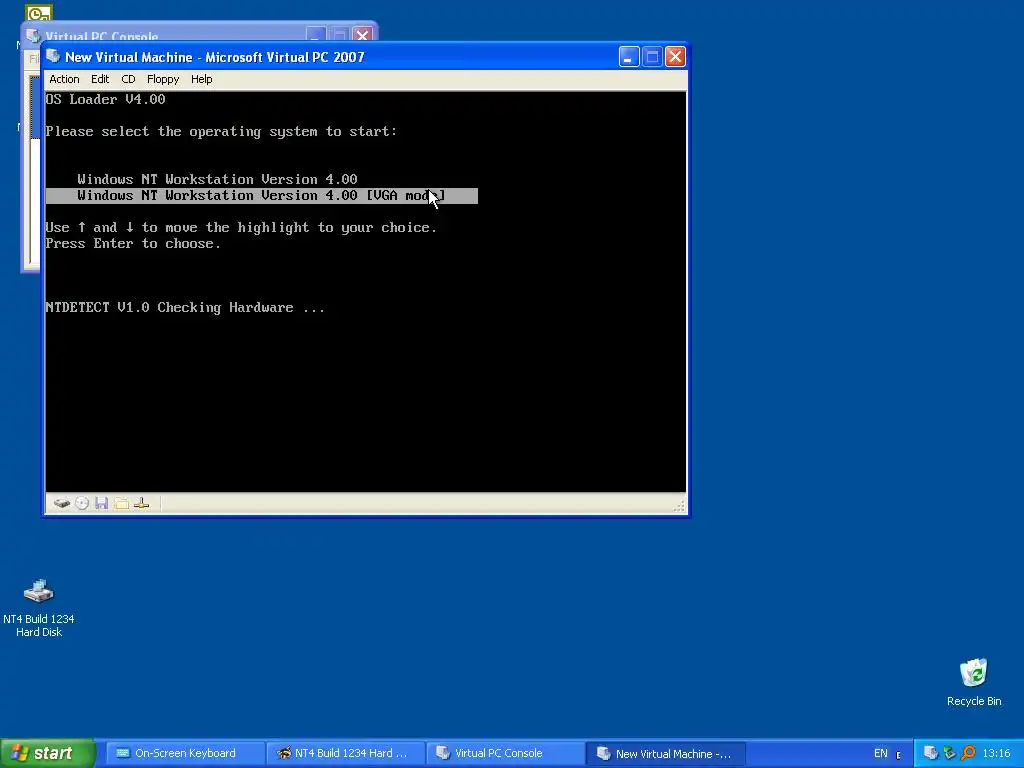Open the CD menu
This screenshot has height=768, width=1024.
pyautogui.click(x=128, y=79)
